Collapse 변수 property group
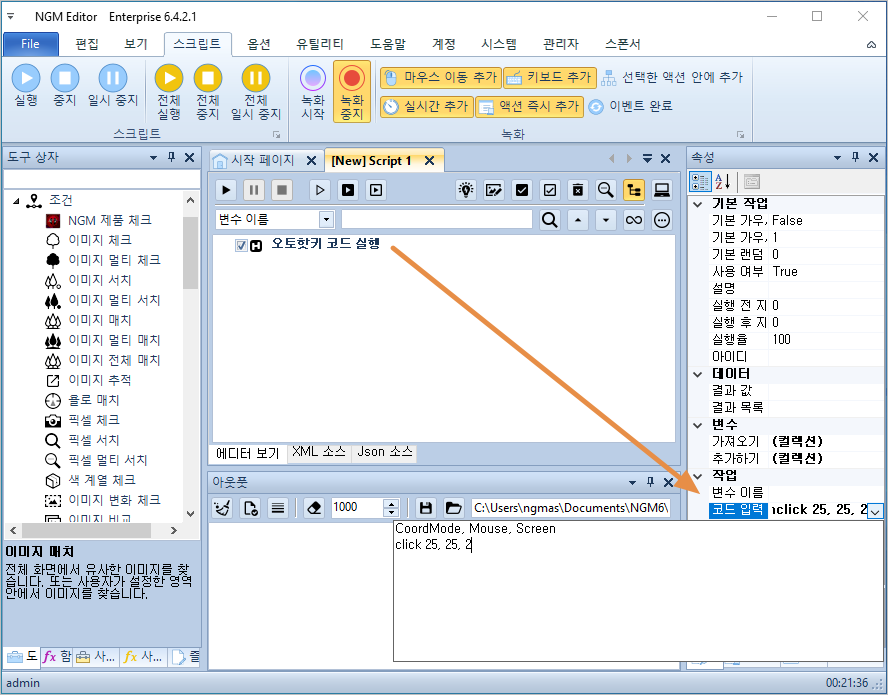This screenshot has height=695, width=888. pyautogui.click(x=698, y=425)
